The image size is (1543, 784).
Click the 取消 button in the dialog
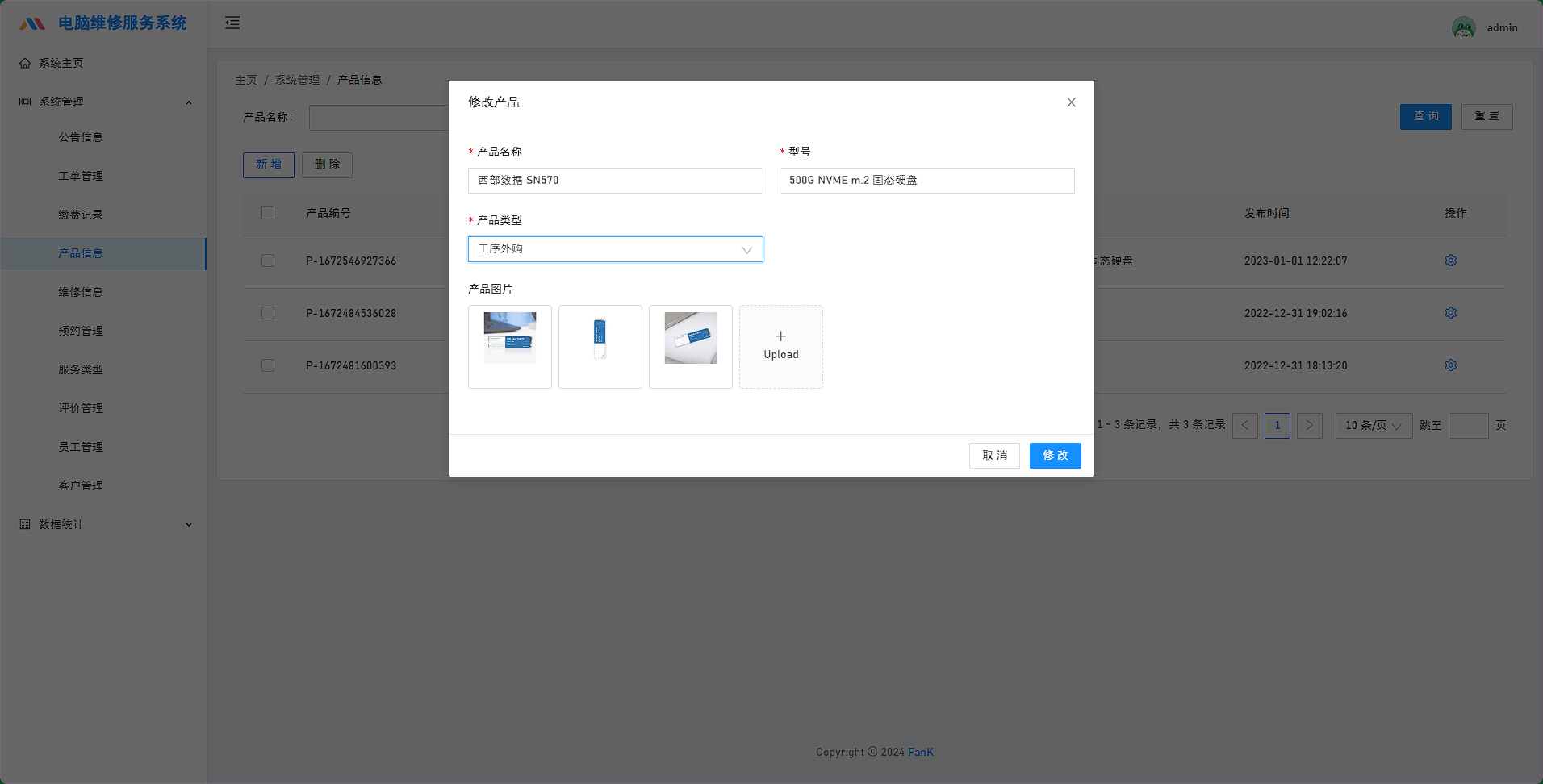[994, 456]
